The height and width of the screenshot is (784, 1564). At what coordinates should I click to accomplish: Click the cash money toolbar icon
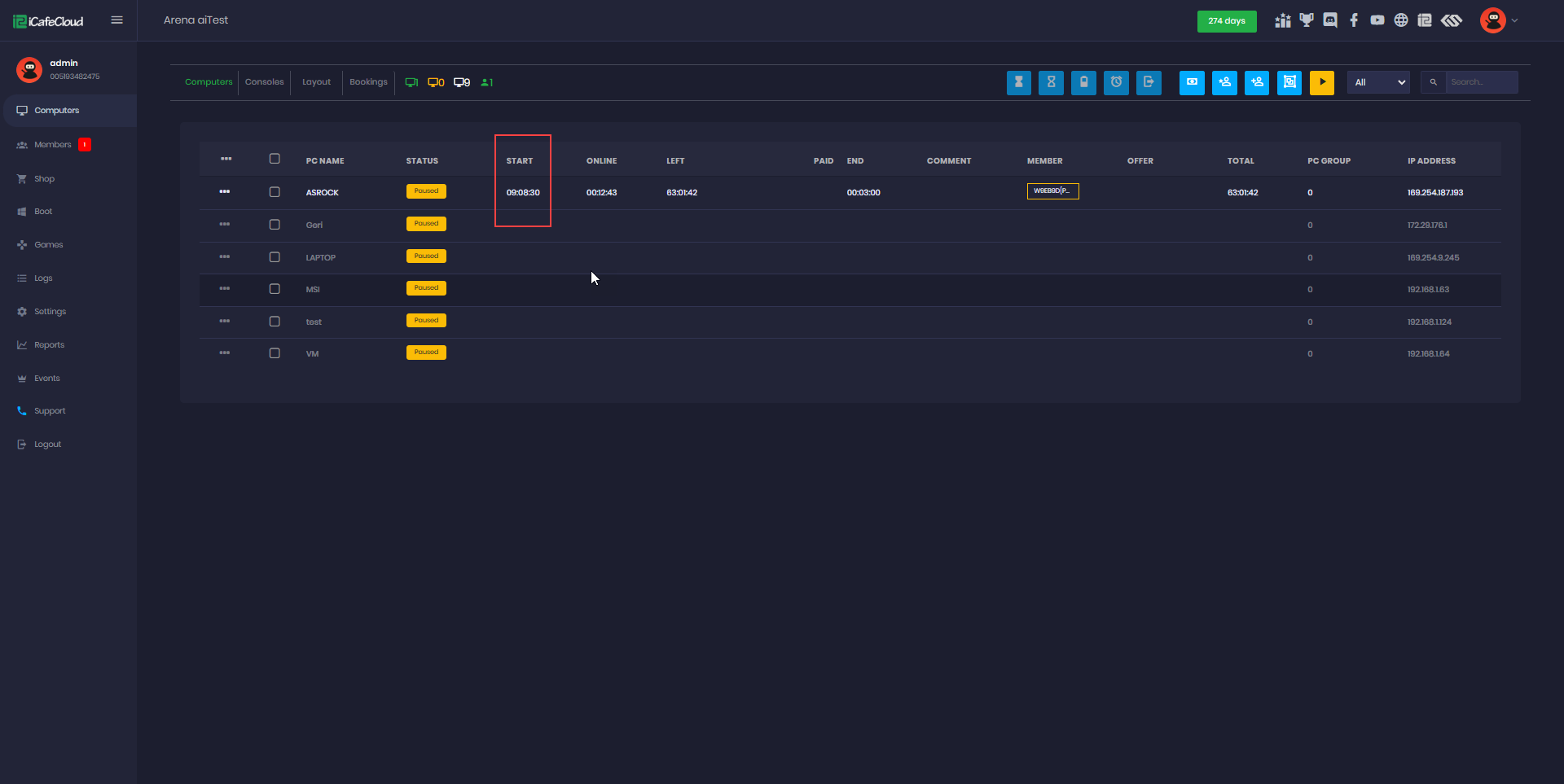(1192, 82)
